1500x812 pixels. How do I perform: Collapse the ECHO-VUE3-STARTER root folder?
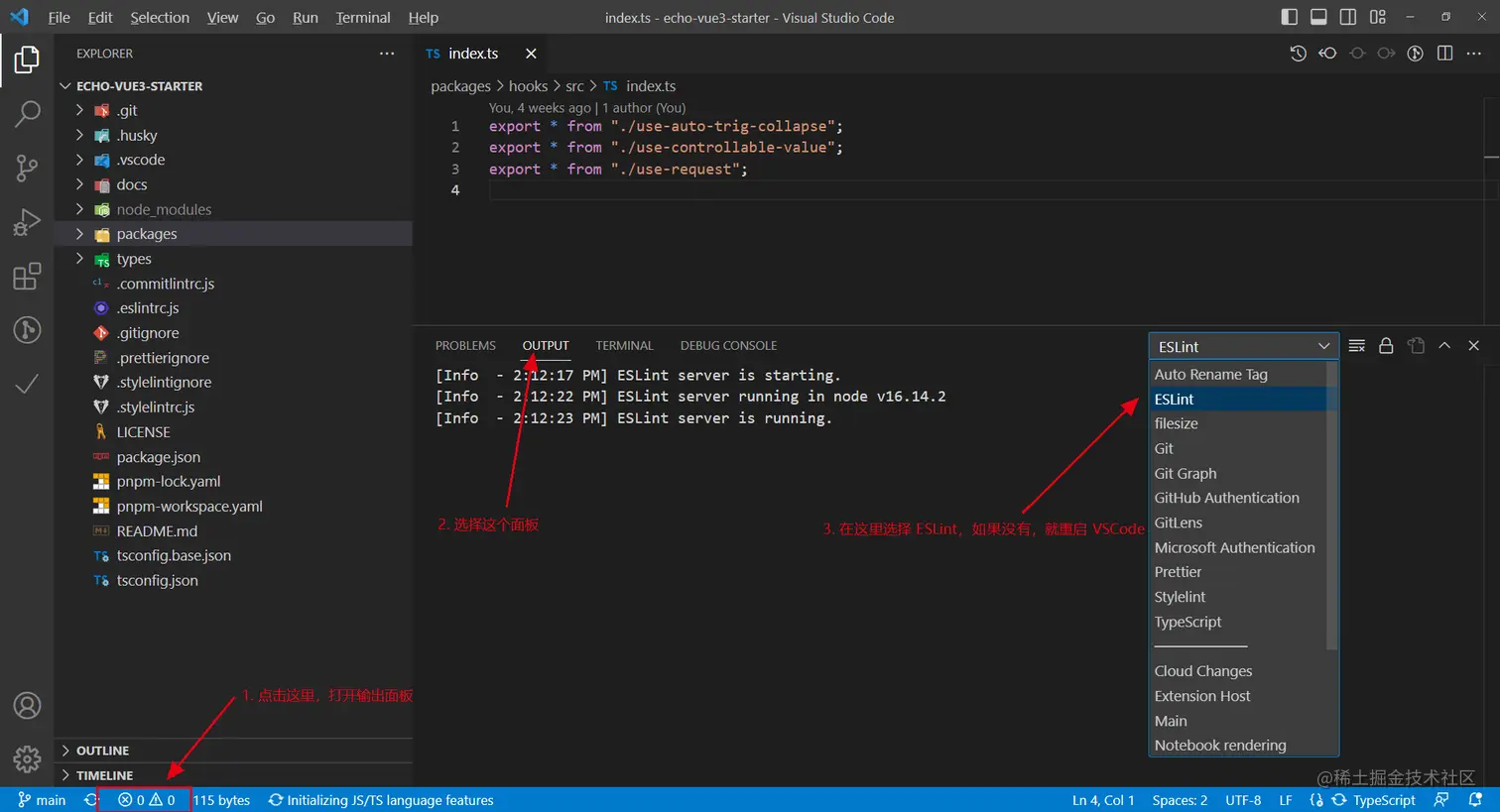[x=65, y=86]
